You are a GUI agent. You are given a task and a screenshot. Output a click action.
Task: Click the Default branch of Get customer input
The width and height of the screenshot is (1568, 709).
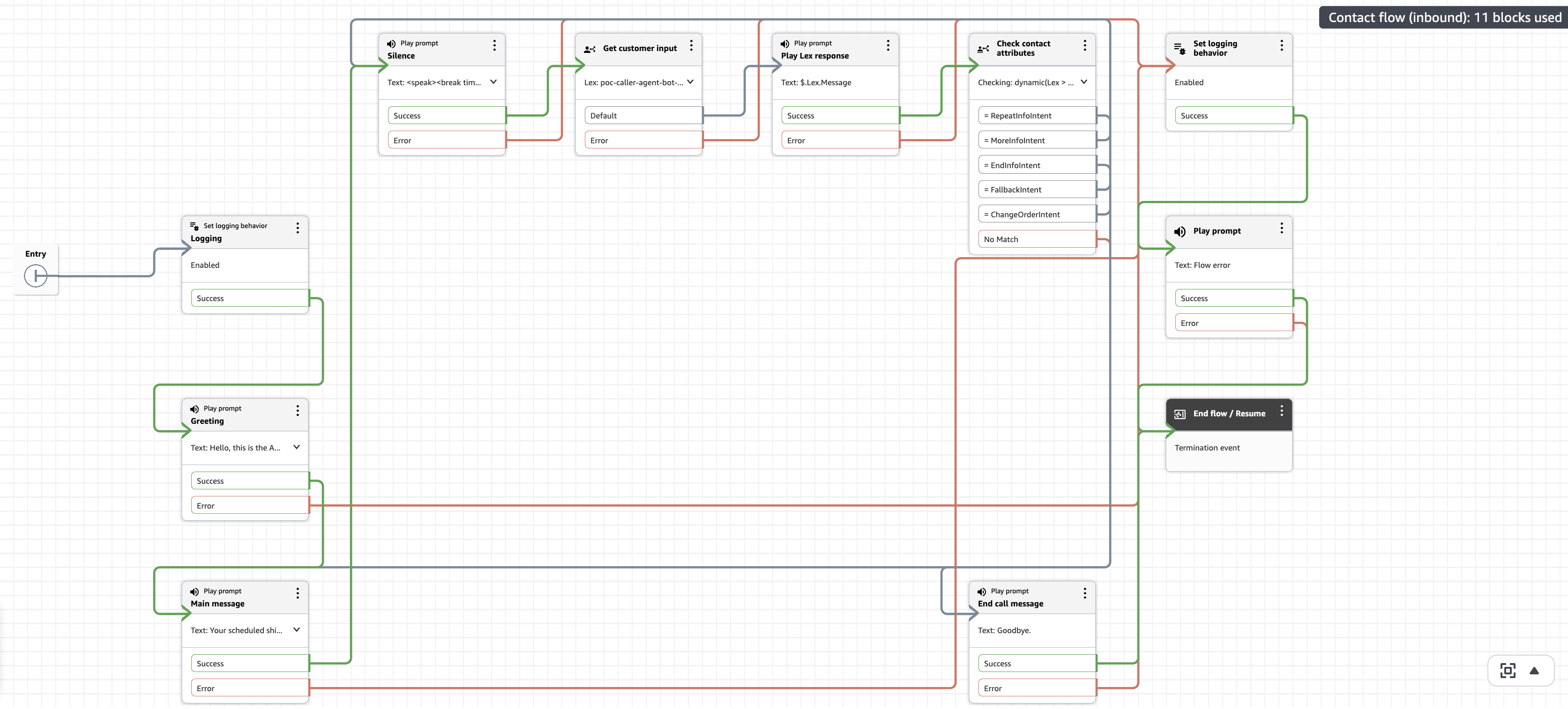[x=643, y=116]
